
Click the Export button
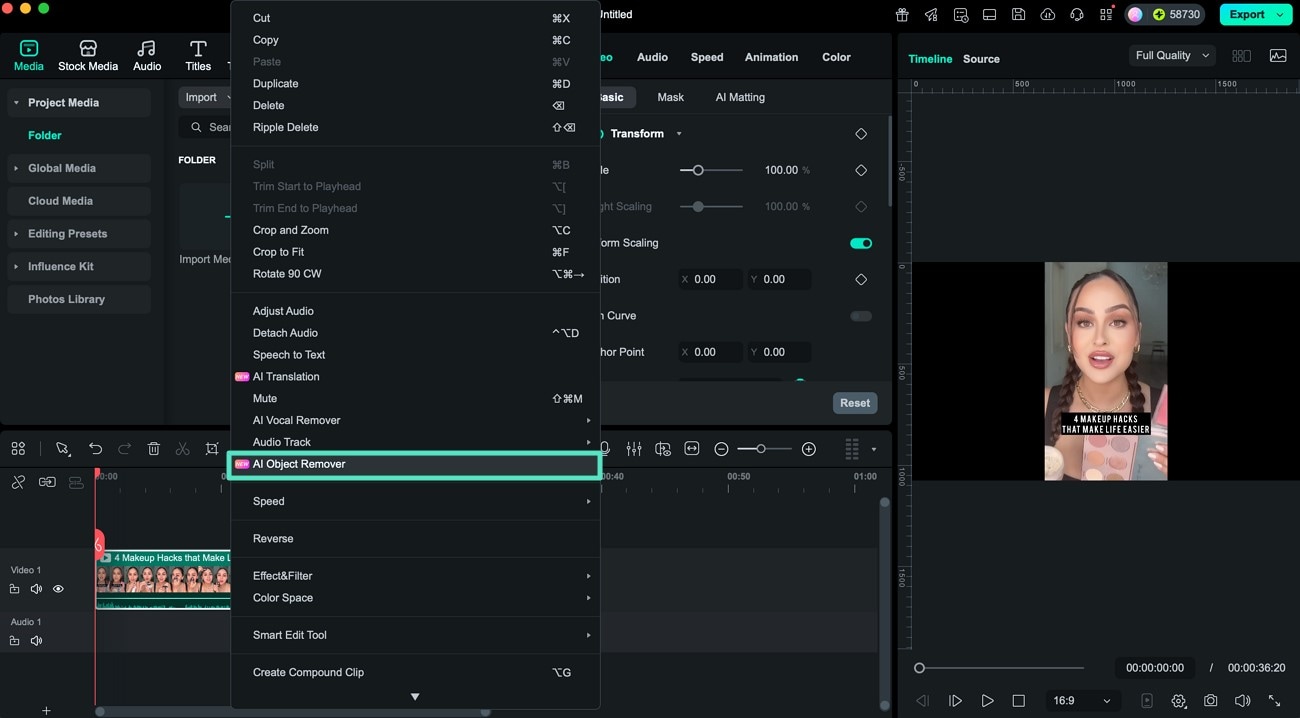click(x=1248, y=14)
